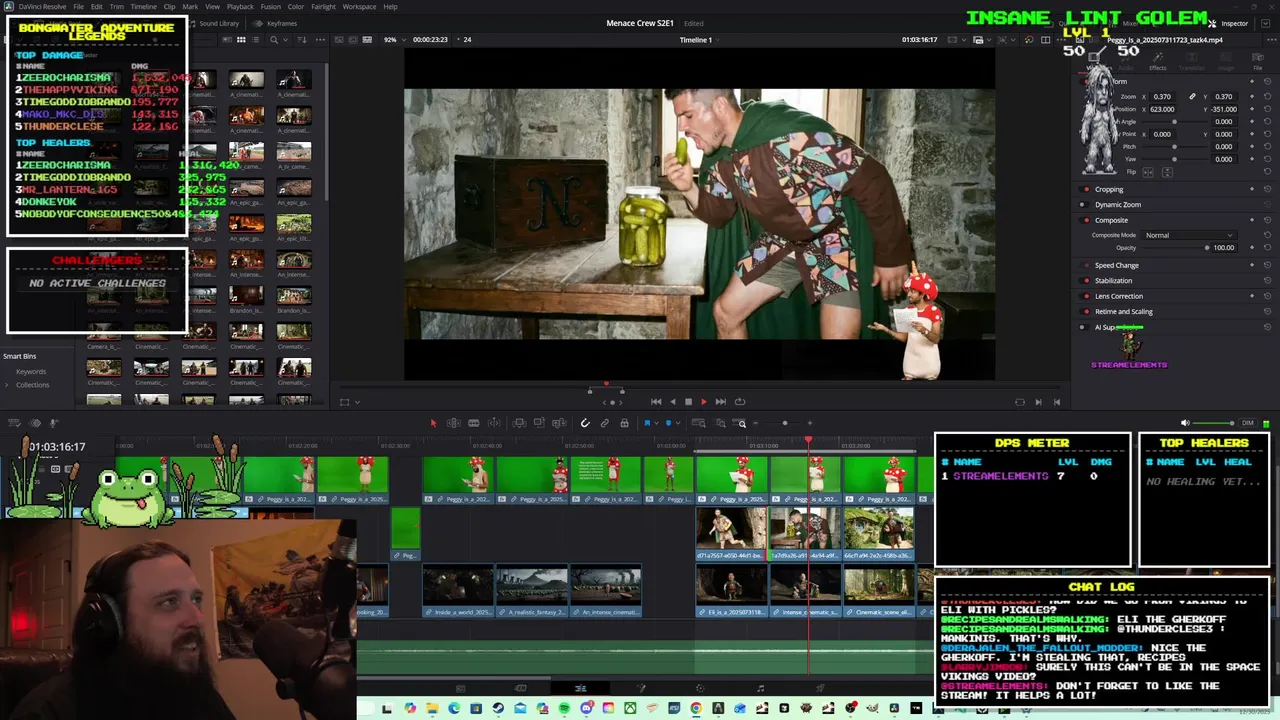Toggle the Stabilization section switch
The height and width of the screenshot is (720, 1280).
1086,281
